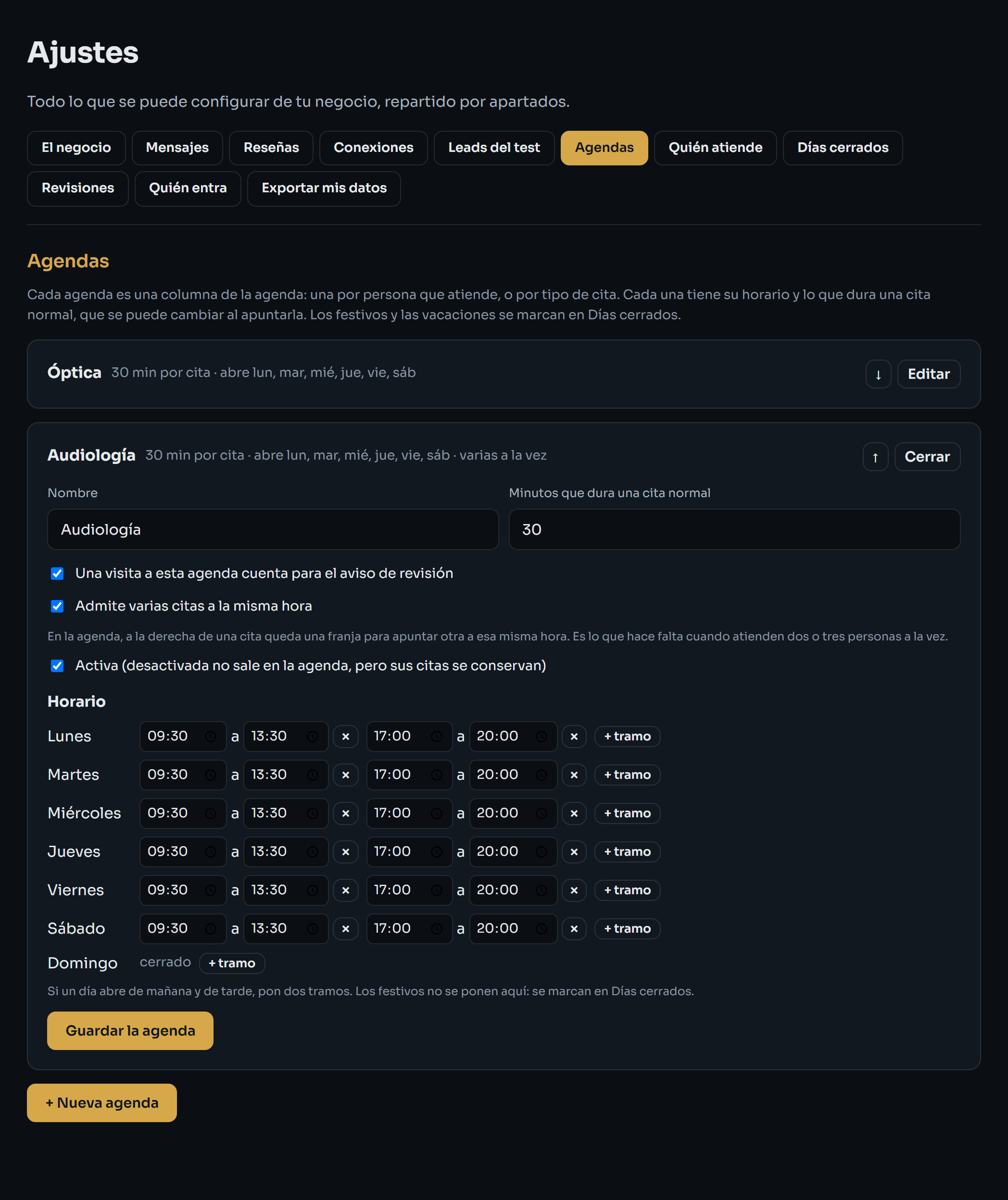The width and height of the screenshot is (1008, 1200).
Task: Open clock picker for Viernes 09:30
Action: click(x=211, y=890)
